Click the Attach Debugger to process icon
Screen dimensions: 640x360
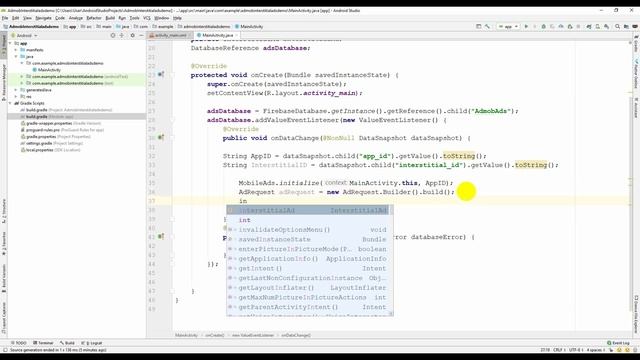(570, 27)
